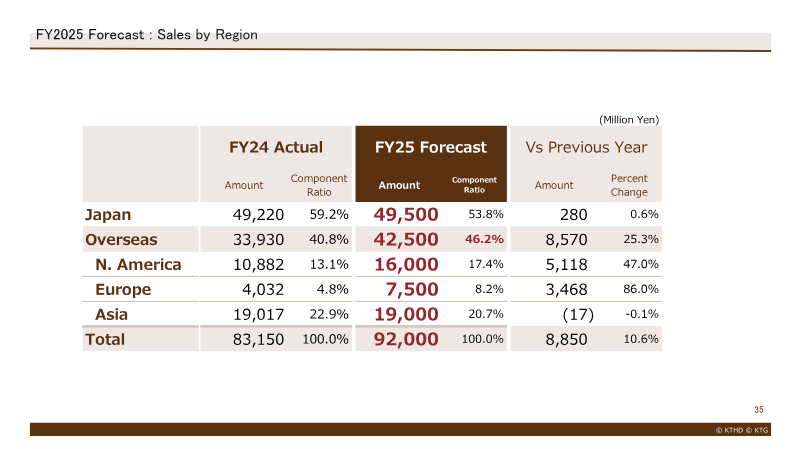Select the N. America row label
Image resolution: width=800 pixels, height=449 pixels.
tap(138, 265)
